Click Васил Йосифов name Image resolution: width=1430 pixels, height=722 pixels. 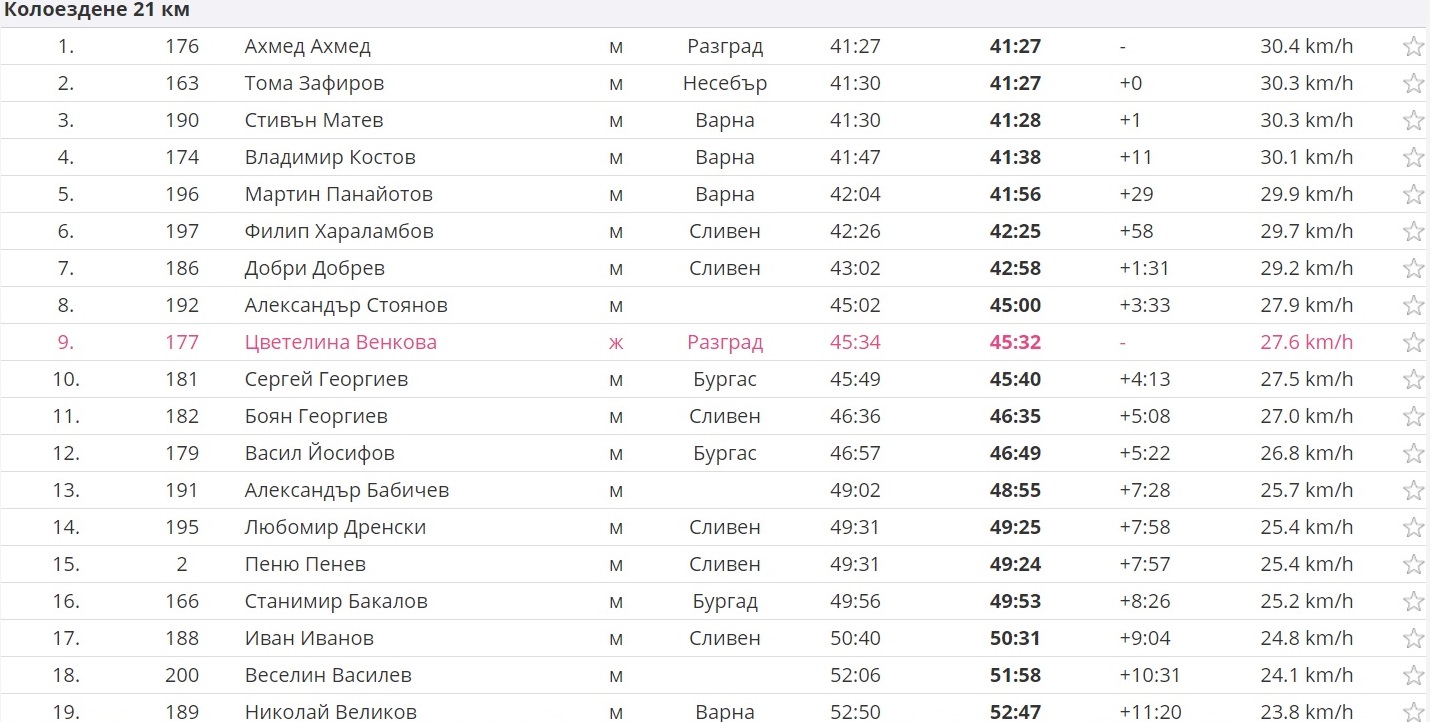(319, 453)
